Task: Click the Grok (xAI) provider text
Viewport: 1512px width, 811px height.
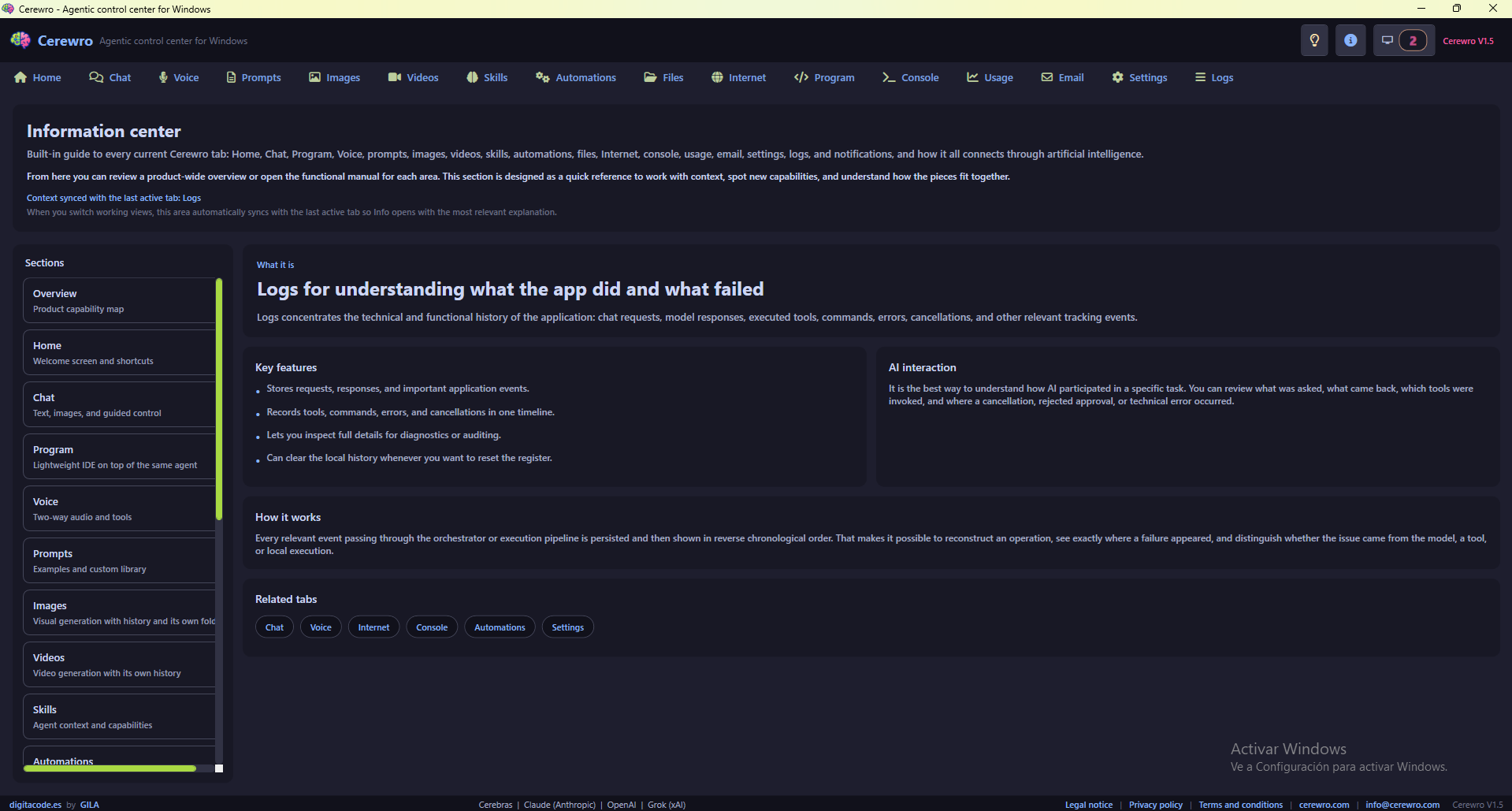Action: (667, 805)
